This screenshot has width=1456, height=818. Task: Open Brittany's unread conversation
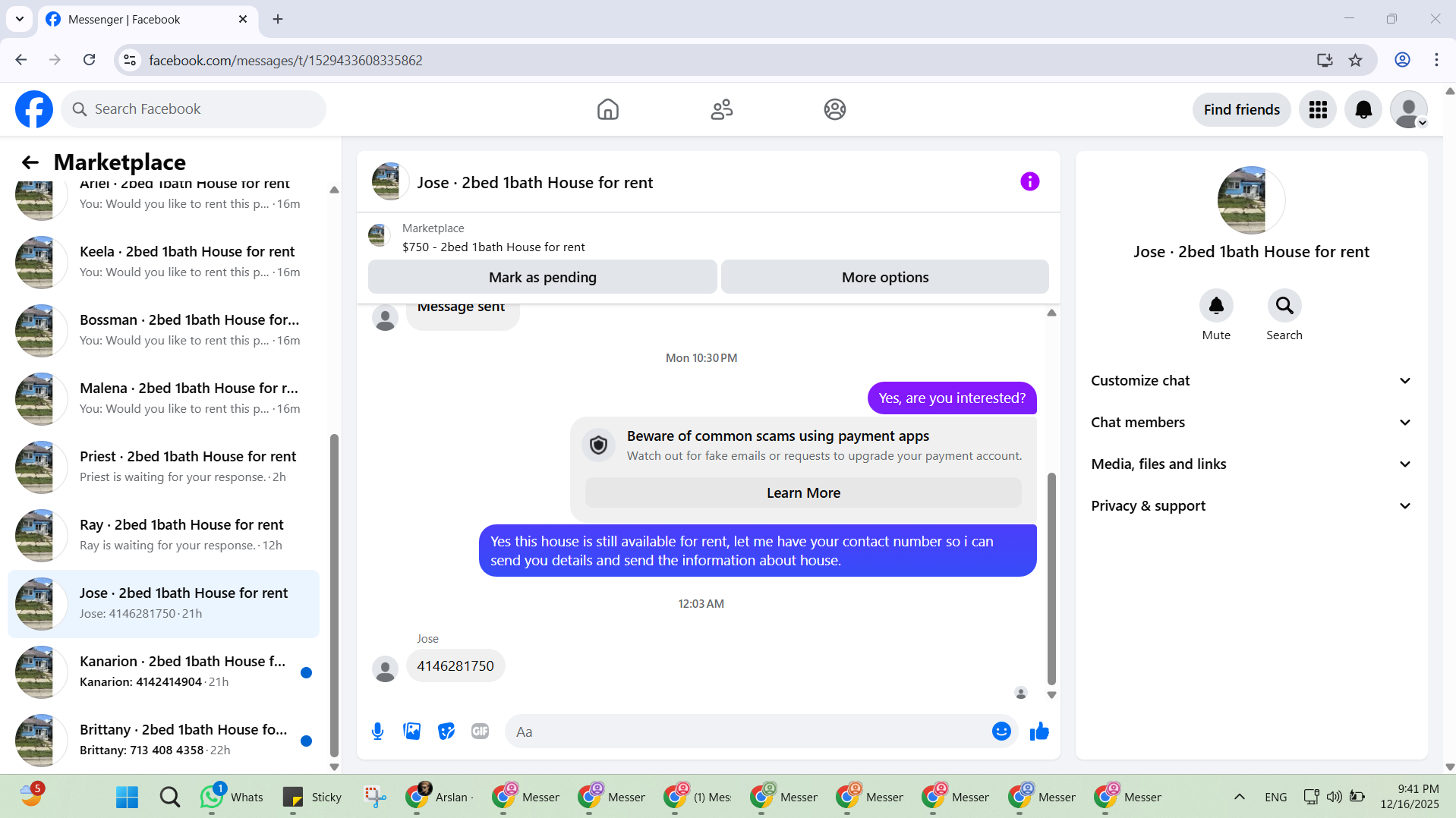163,740
